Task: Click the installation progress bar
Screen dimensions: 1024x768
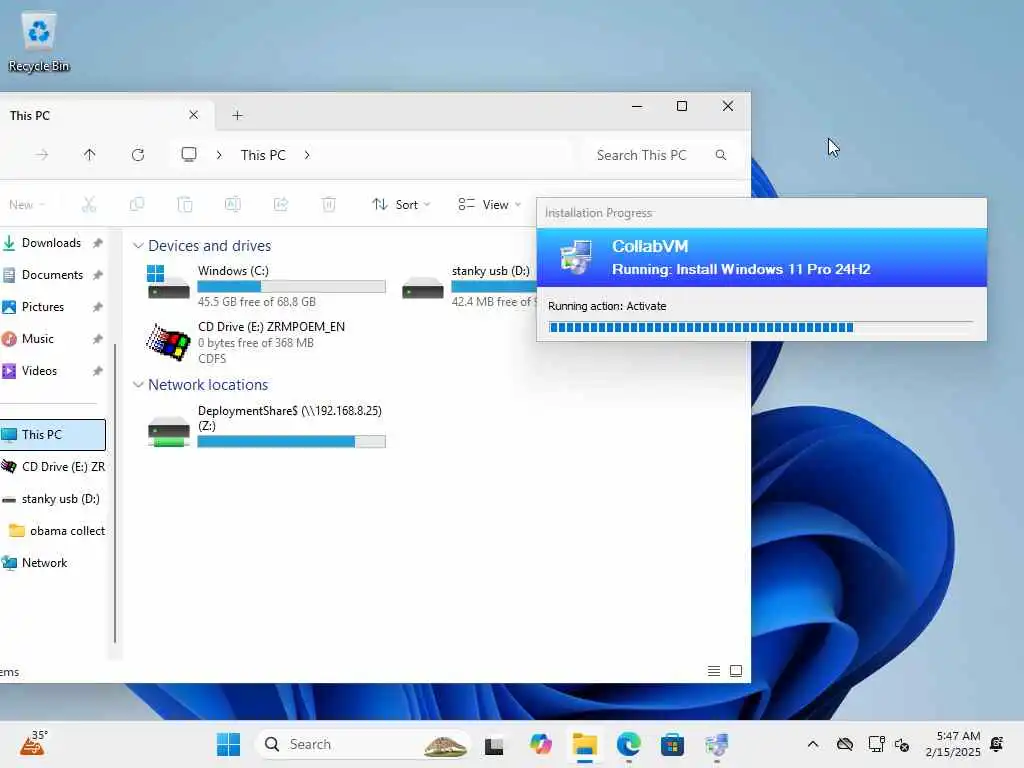Action: (761, 327)
